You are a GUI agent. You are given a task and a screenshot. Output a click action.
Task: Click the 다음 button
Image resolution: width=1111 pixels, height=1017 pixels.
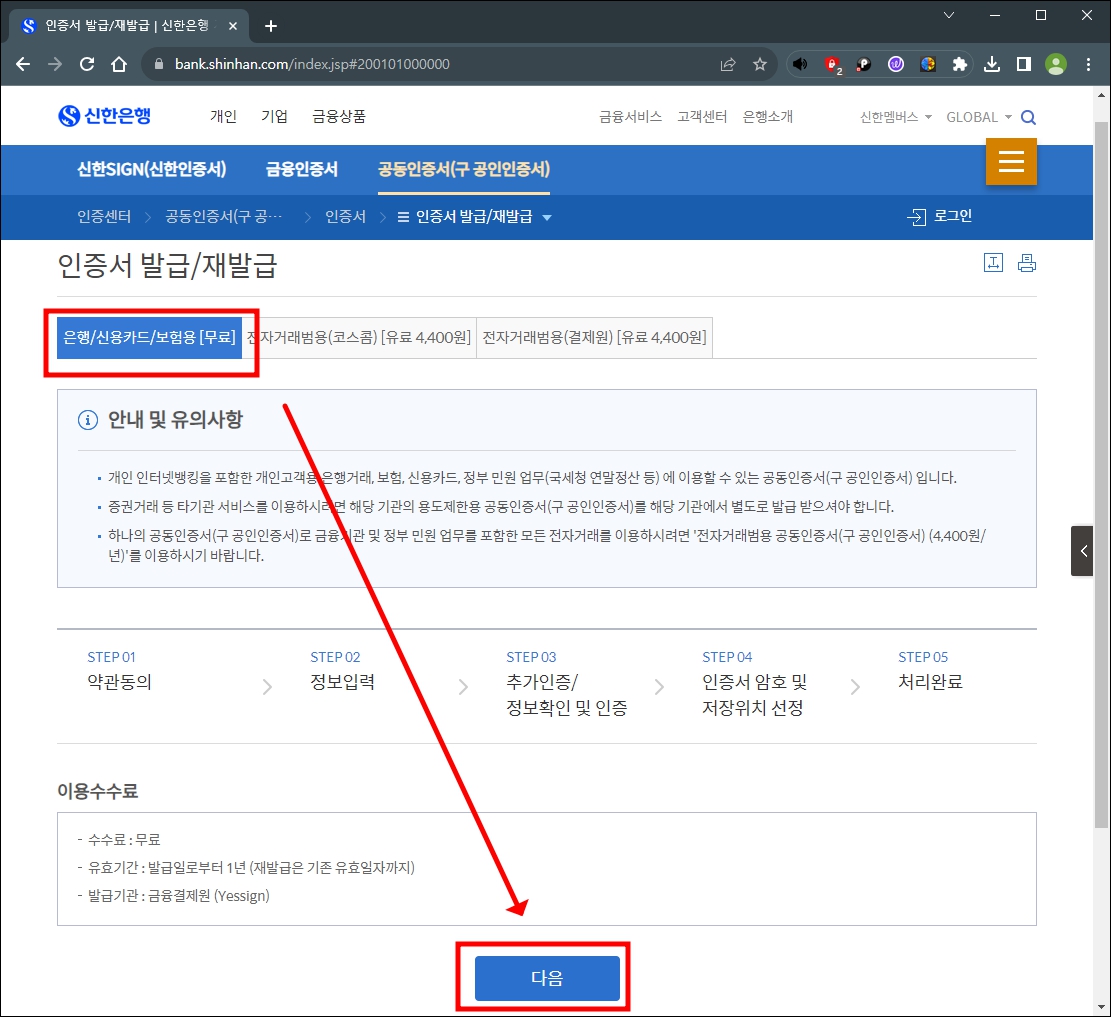(x=547, y=978)
